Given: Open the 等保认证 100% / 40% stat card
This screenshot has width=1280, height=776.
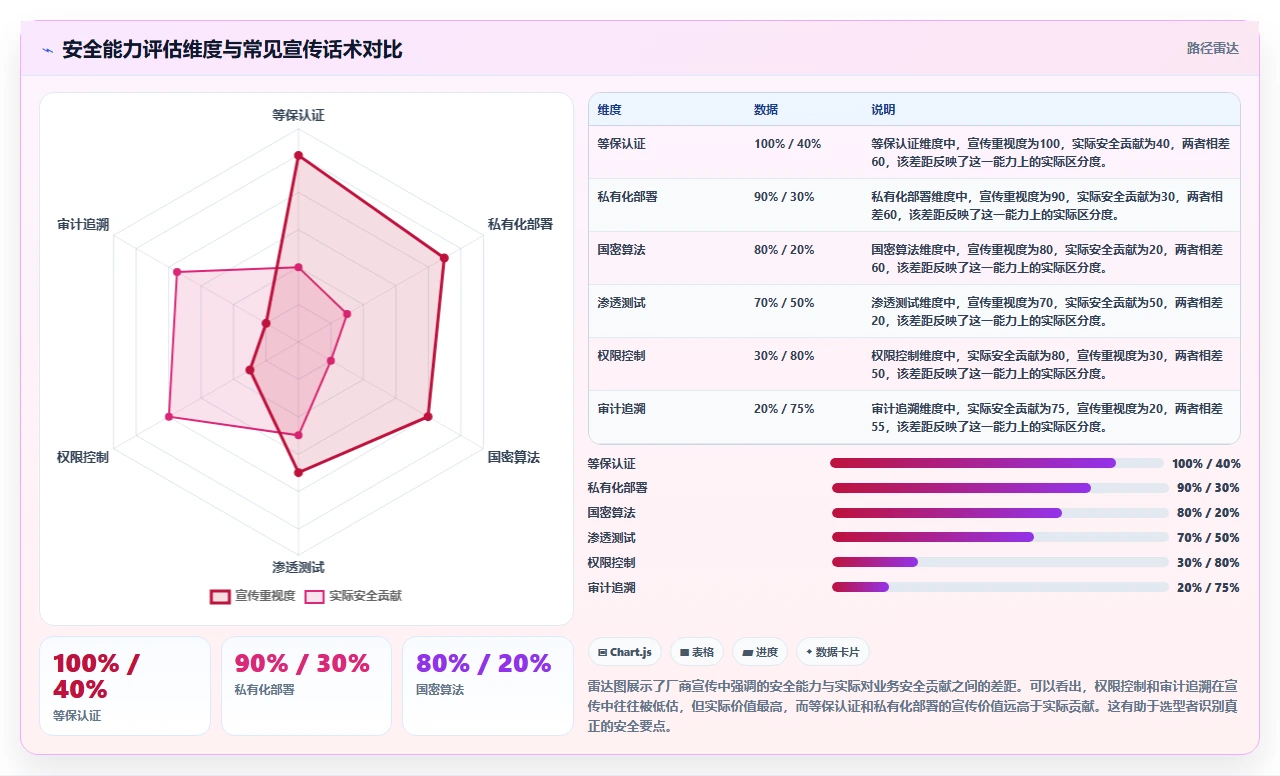Looking at the screenshot, I should pos(125,686).
